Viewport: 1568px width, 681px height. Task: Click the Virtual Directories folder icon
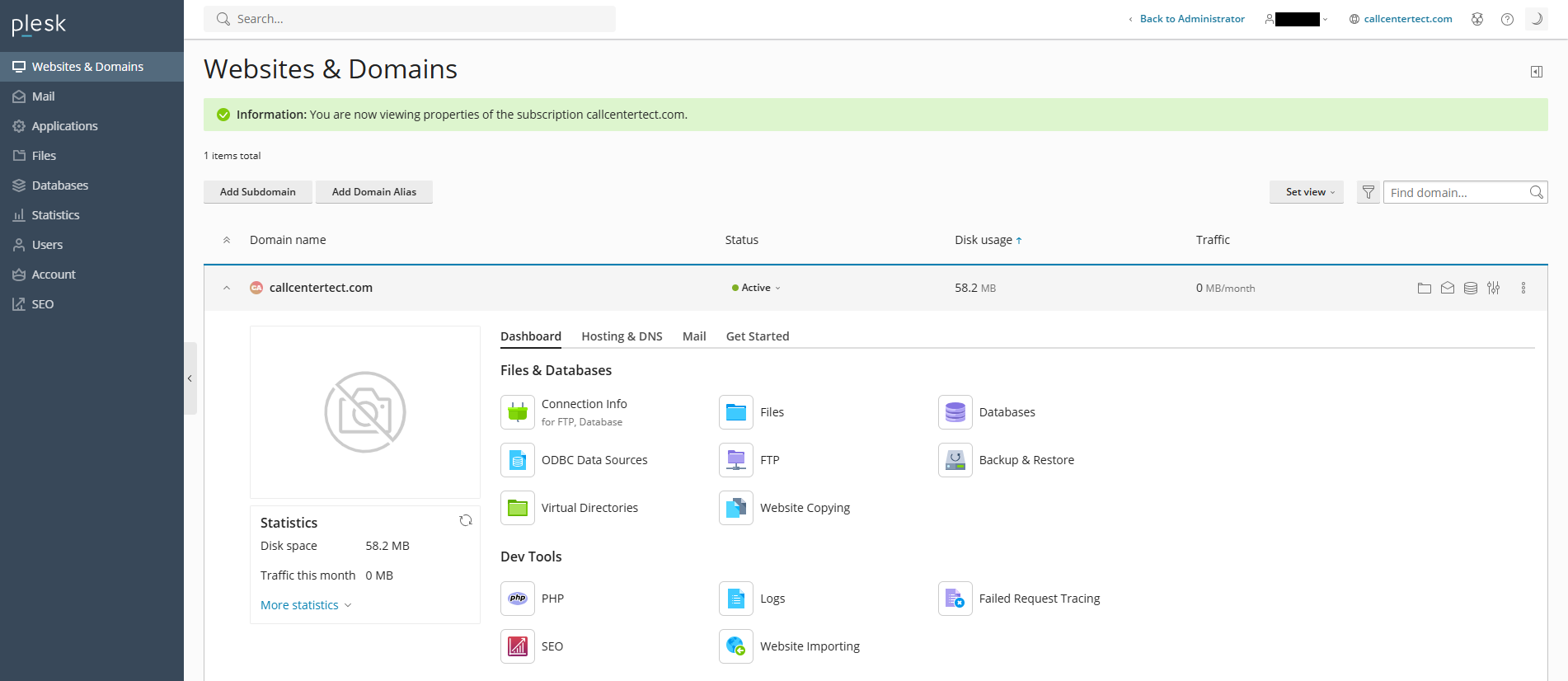518,508
